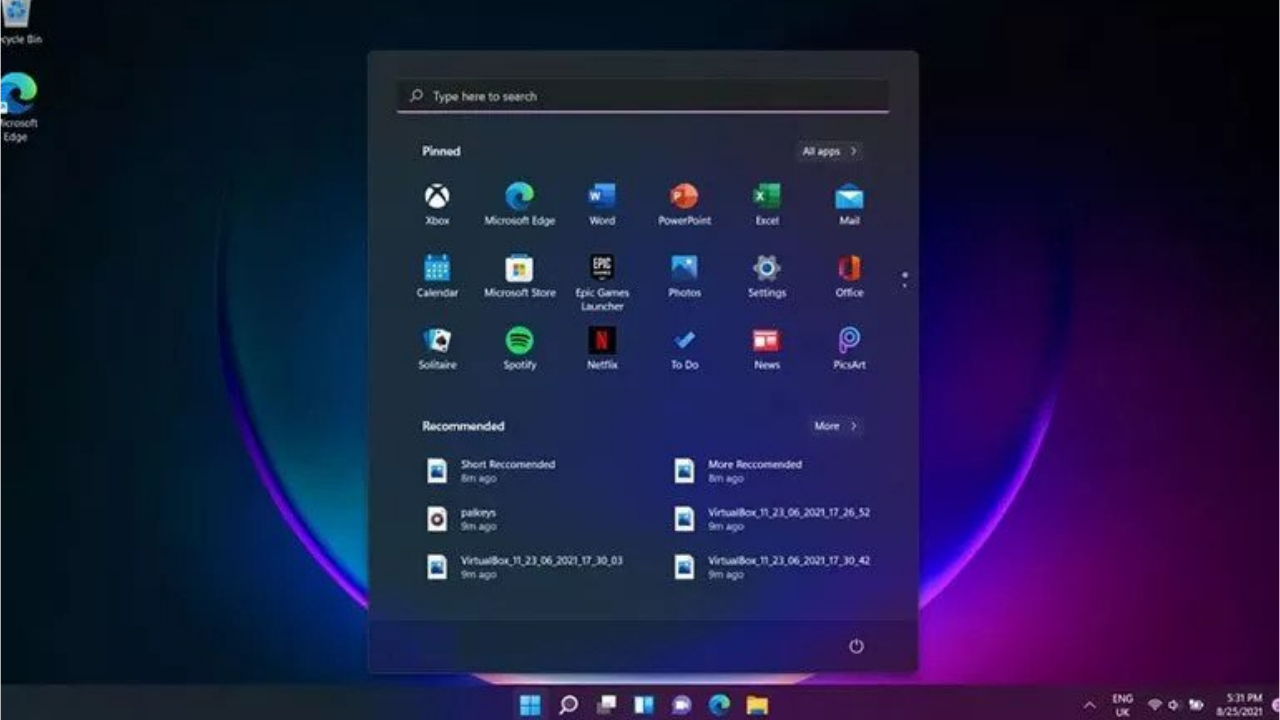
Task: Open the Photos app
Action: click(x=684, y=276)
